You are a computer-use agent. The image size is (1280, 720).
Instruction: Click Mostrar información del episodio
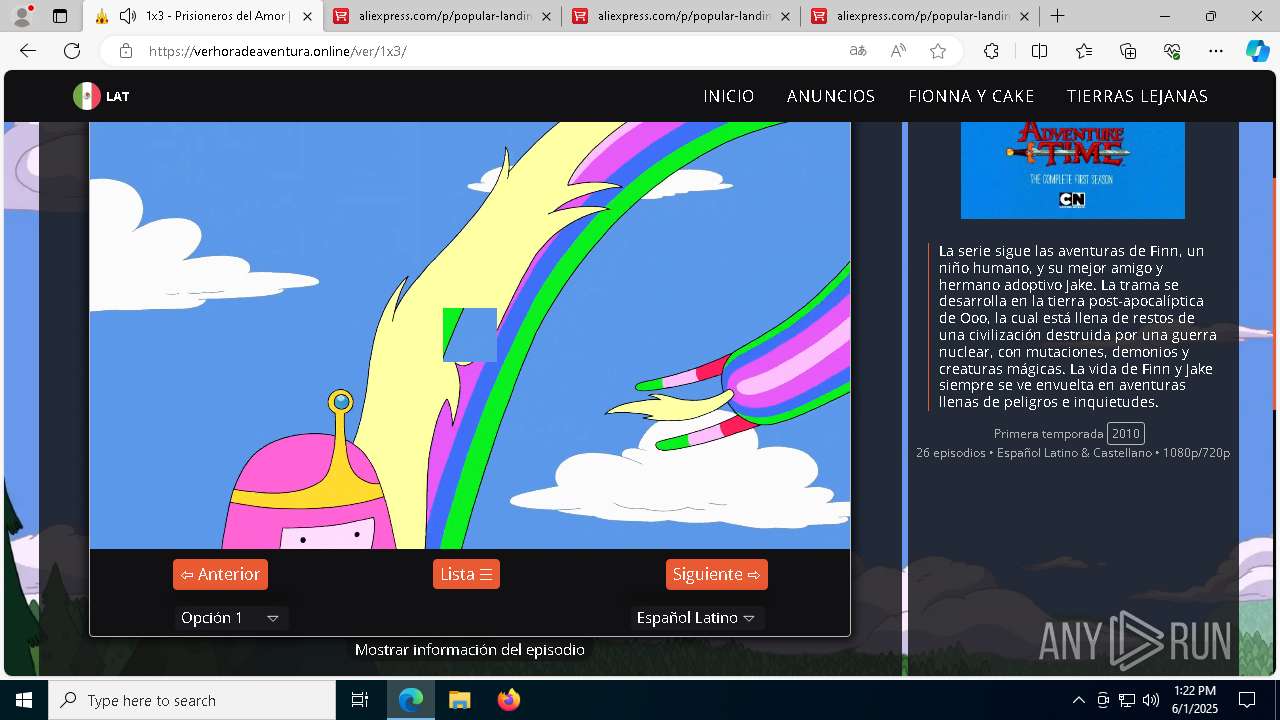(470, 650)
